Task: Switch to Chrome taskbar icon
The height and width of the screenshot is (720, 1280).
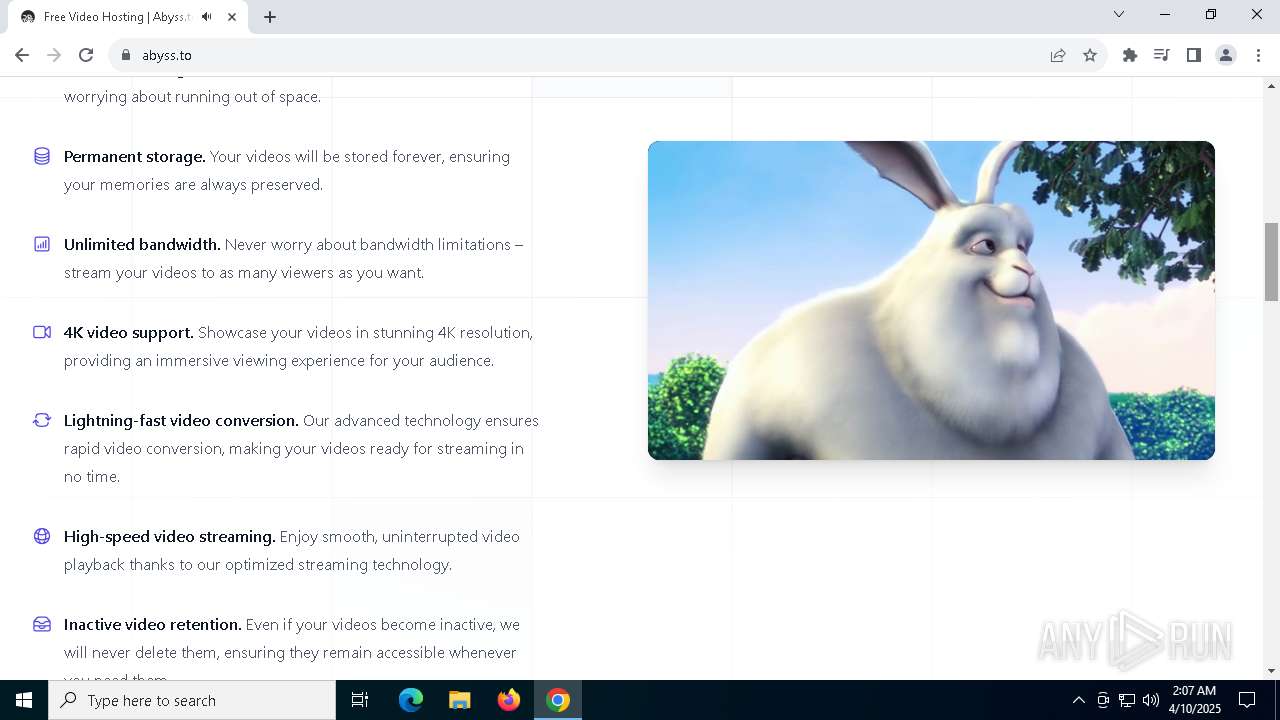Action: (558, 700)
